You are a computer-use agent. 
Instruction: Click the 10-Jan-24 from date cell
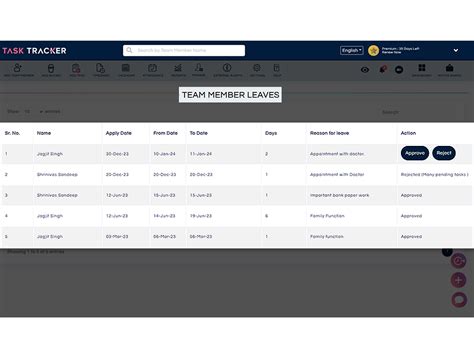coord(164,154)
